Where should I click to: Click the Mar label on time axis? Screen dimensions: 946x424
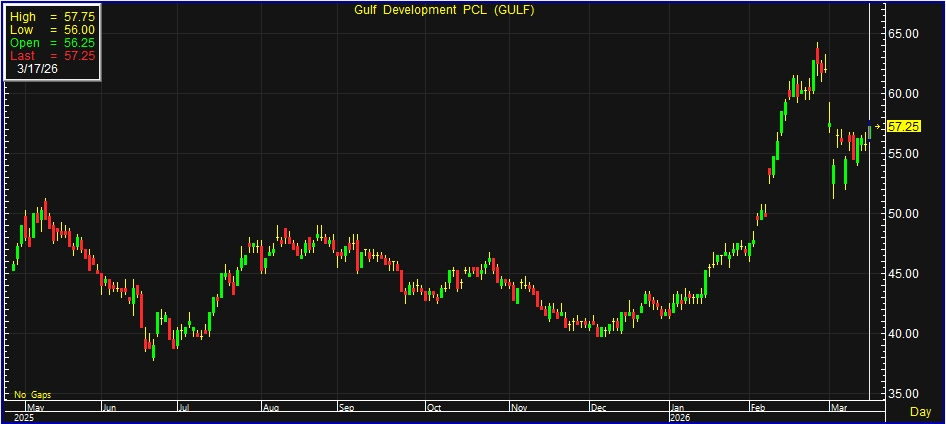[837, 408]
